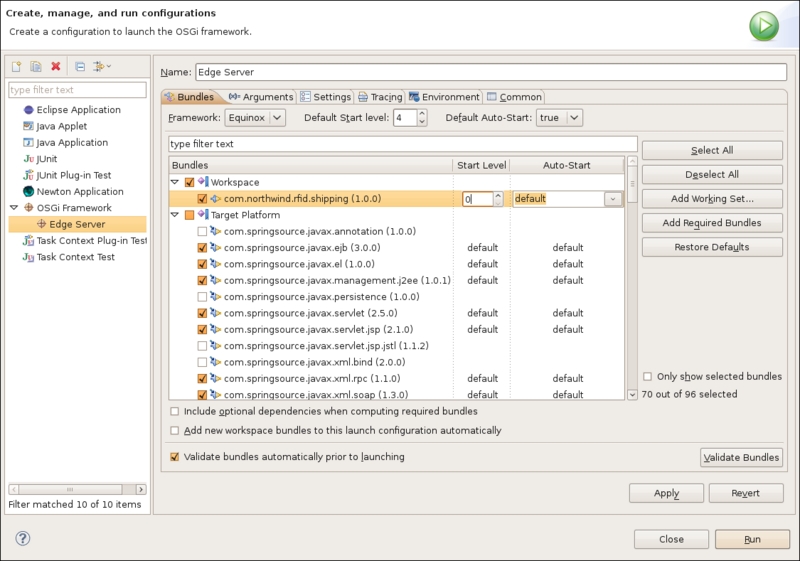Click the Eclipse Application icon
Viewport: 800px width, 561px height.
[x=29, y=110]
